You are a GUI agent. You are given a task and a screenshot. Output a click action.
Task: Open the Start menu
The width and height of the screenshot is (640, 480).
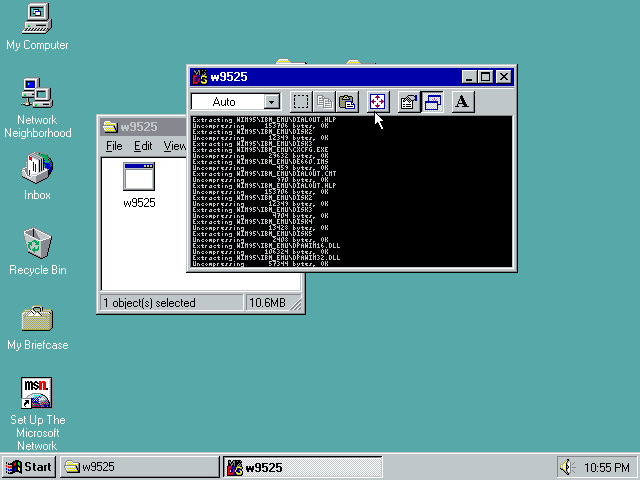point(29,467)
